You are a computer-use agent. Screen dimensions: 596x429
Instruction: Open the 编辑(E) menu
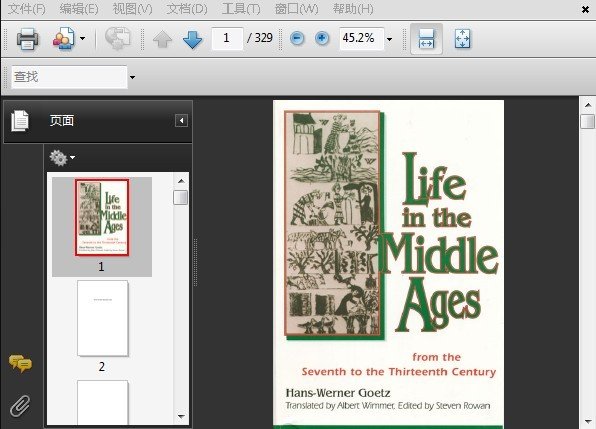point(79,9)
